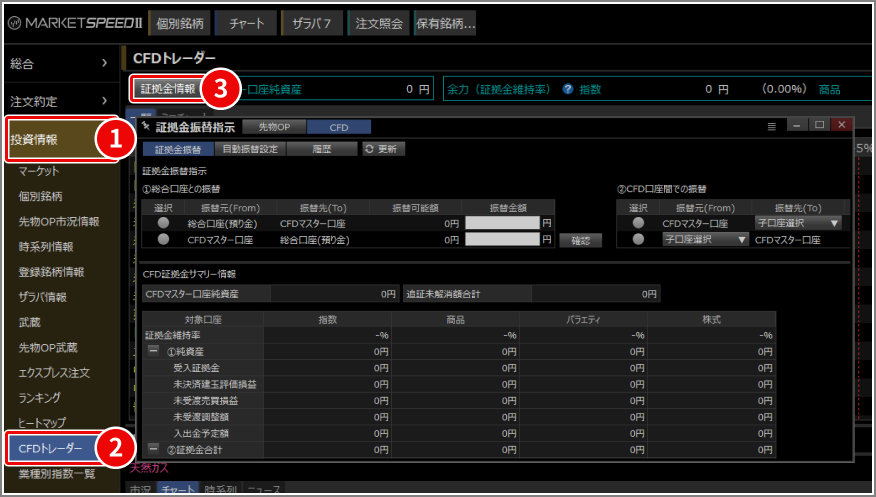Screen dimensions: 876x497
Task: Switch to the ザラバ7 top tab
Action: (312, 23)
